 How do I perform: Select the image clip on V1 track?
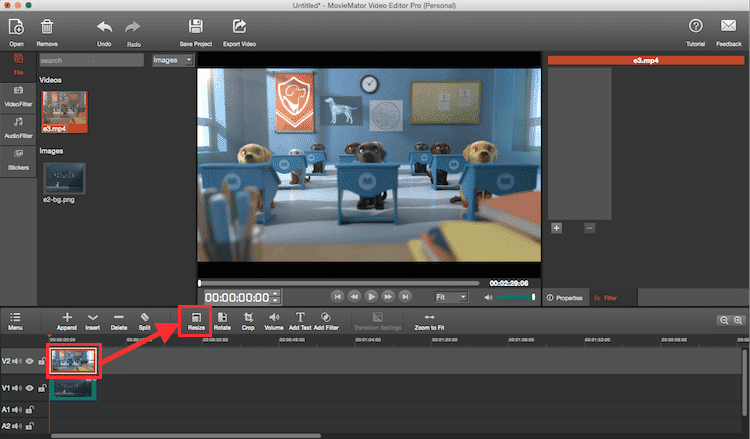coord(73,388)
